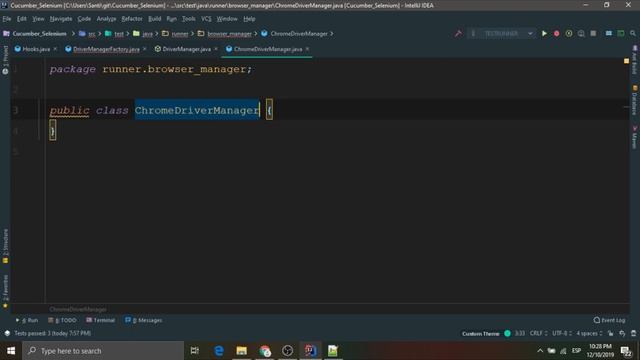
Task: Open the TODO tool window
Action: tap(62, 320)
